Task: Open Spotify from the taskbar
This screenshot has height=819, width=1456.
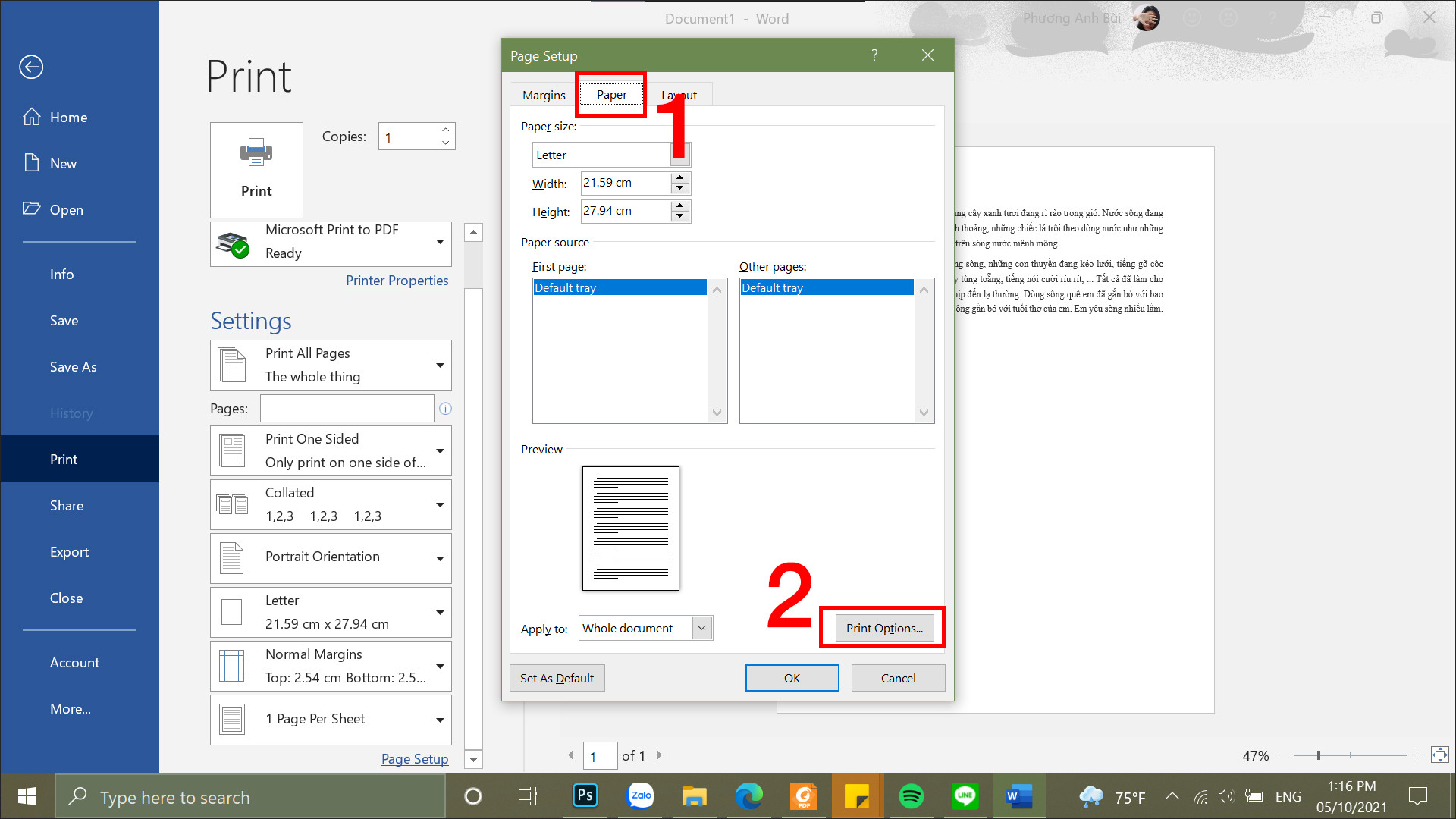Action: coord(911,796)
